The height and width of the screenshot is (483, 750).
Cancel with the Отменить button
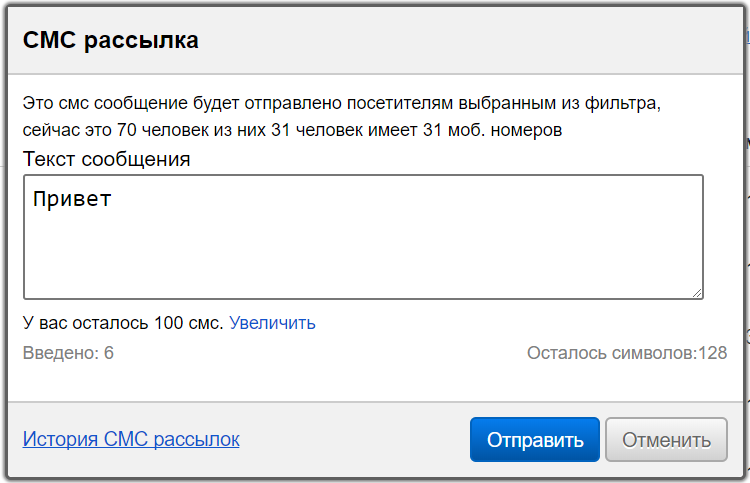(666, 440)
